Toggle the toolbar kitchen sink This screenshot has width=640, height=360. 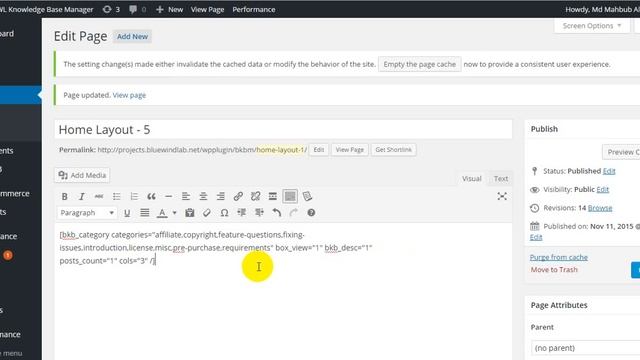coord(290,196)
